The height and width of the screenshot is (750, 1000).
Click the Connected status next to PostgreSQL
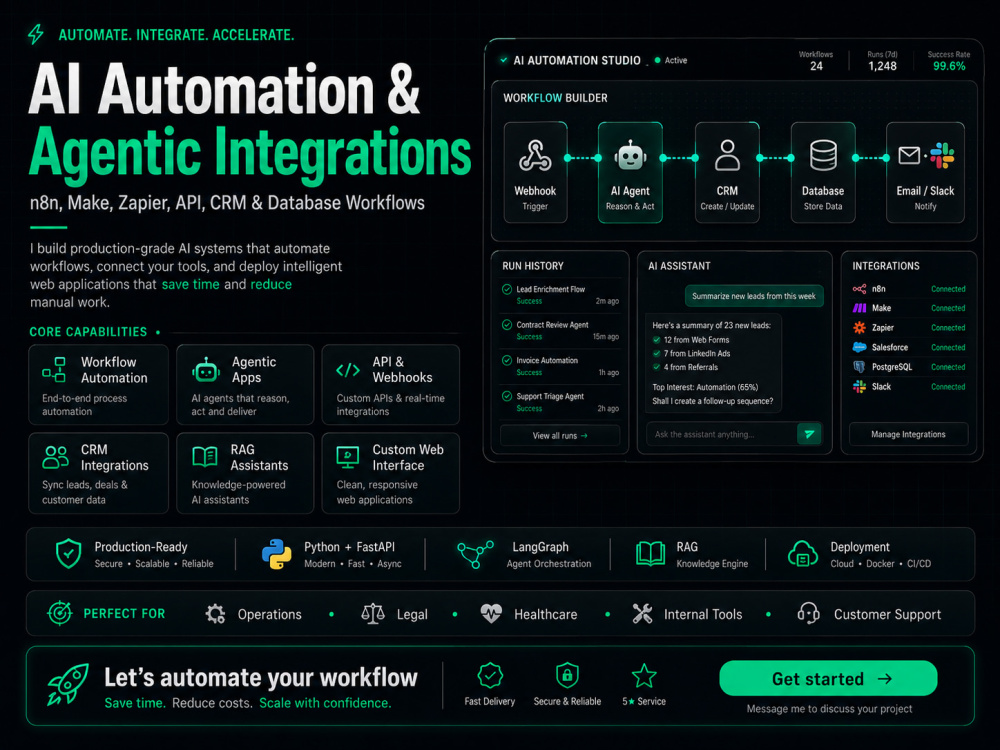point(948,367)
